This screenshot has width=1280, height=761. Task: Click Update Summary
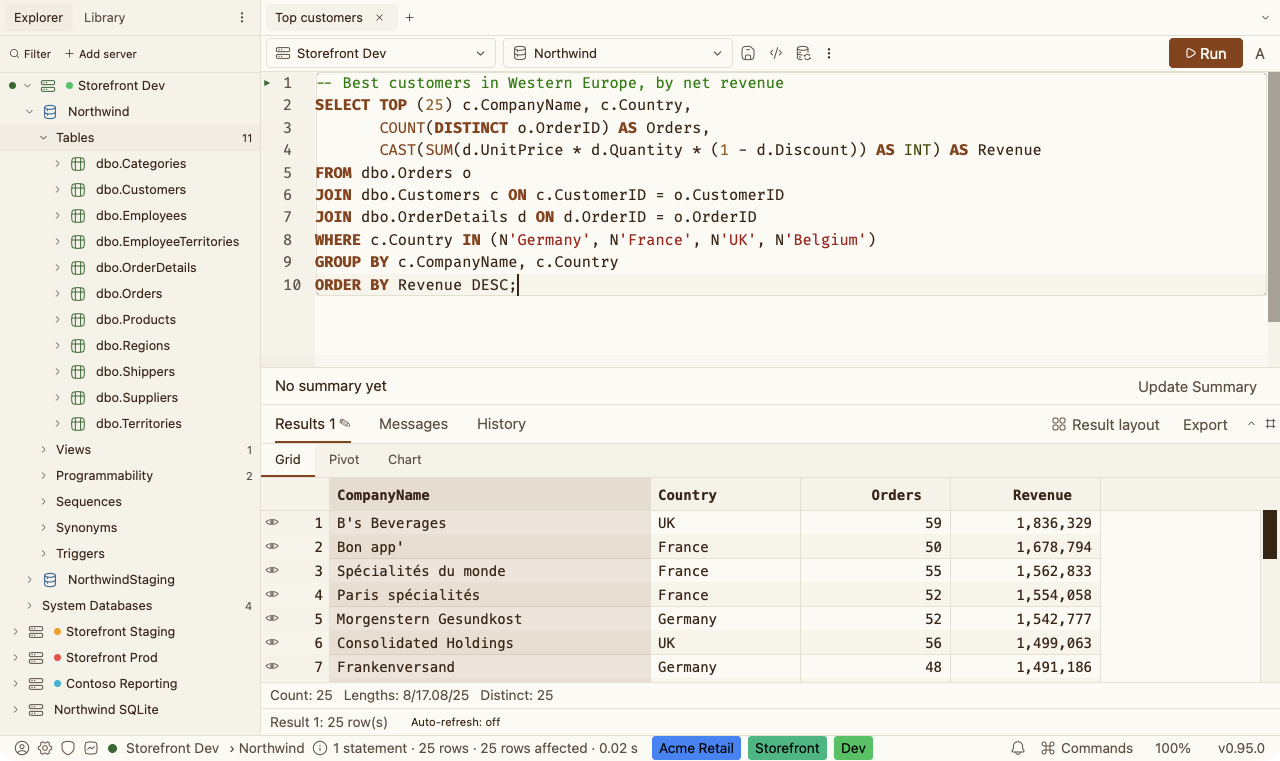[1197, 387]
